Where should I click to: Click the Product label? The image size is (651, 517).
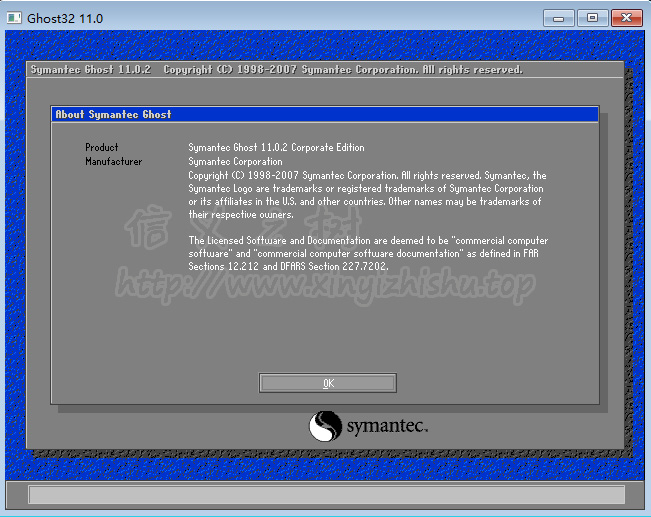click(x=102, y=147)
